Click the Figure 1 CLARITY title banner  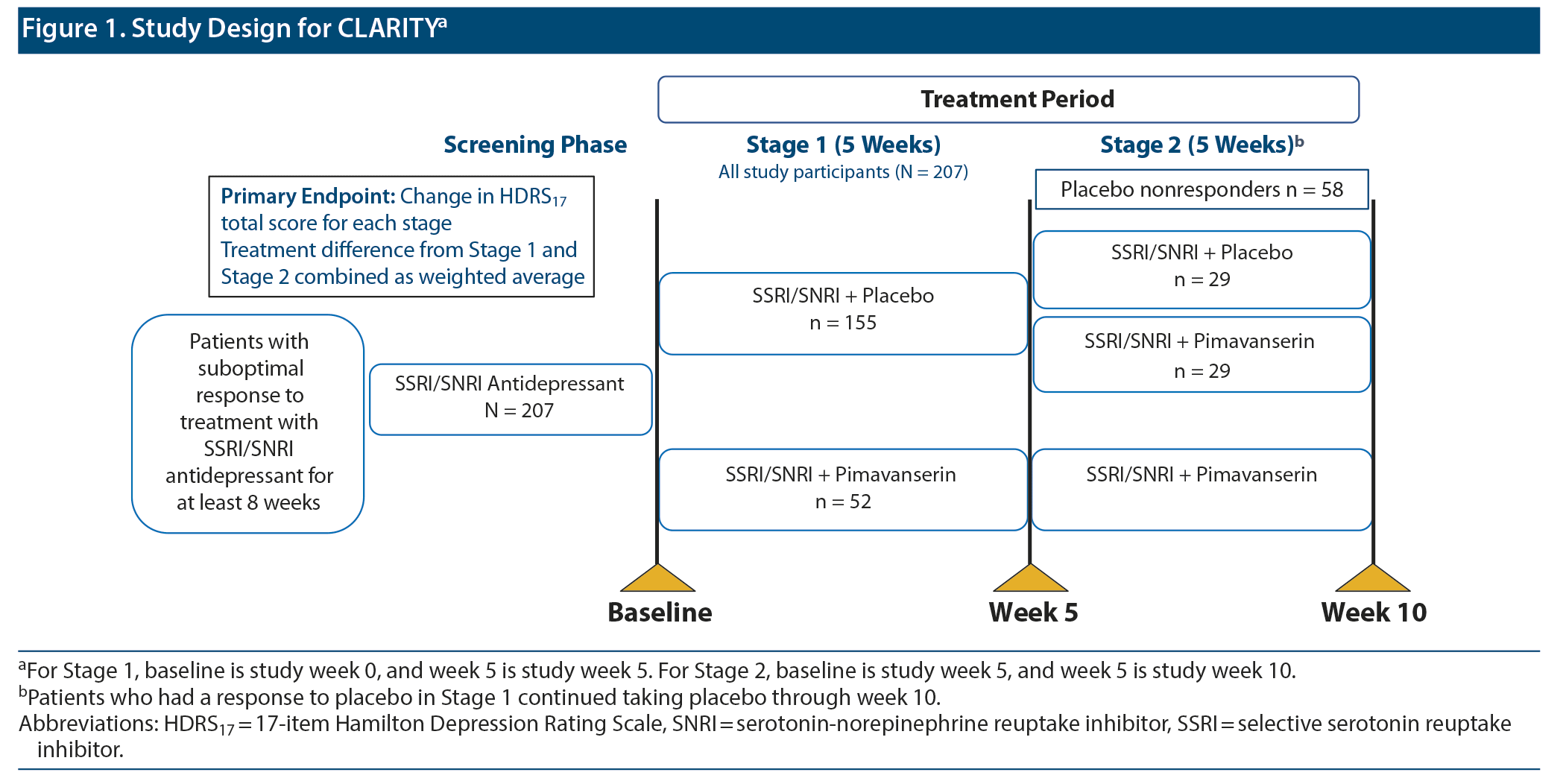pyautogui.click(x=778, y=30)
